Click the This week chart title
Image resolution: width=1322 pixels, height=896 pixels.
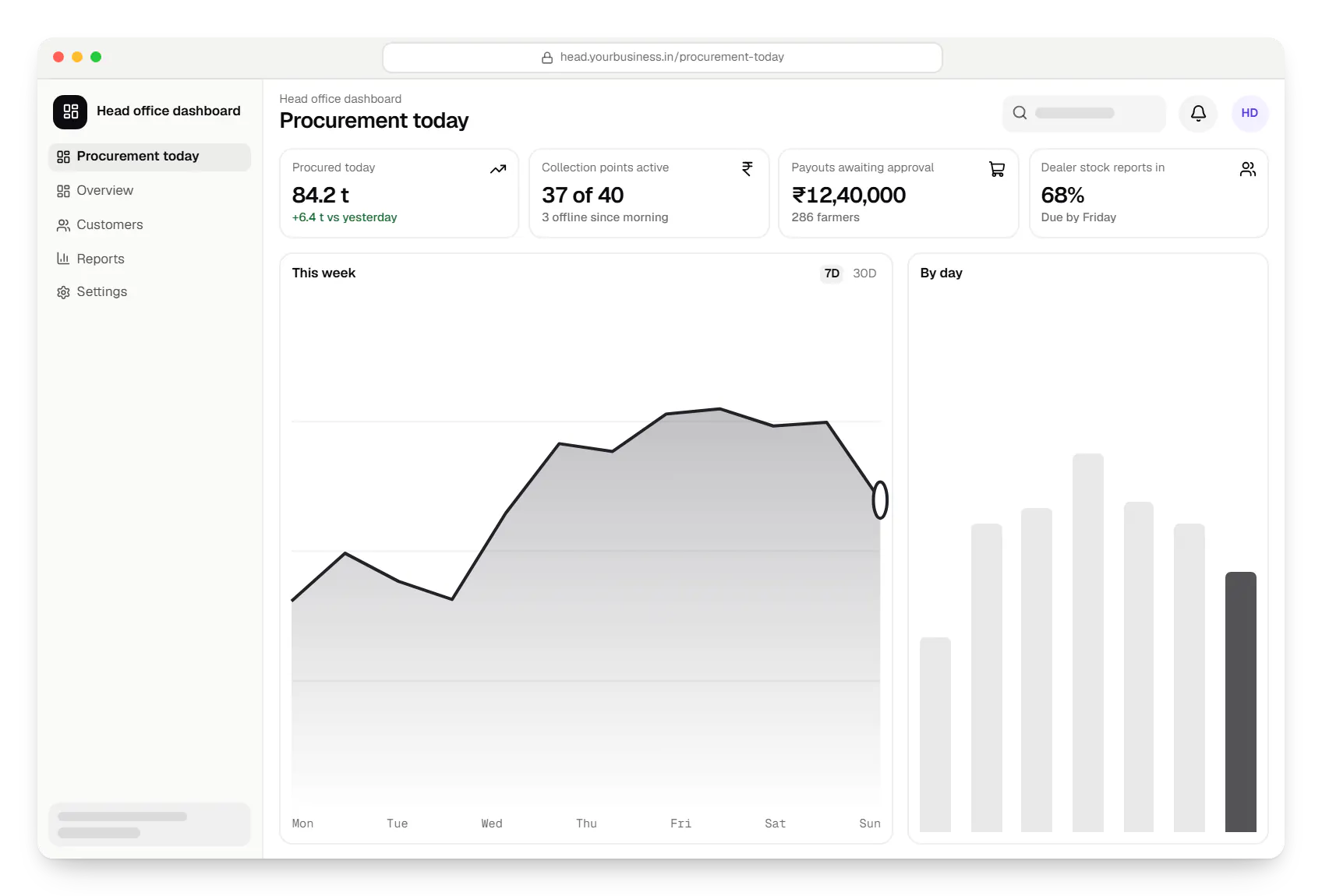click(x=323, y=273)
